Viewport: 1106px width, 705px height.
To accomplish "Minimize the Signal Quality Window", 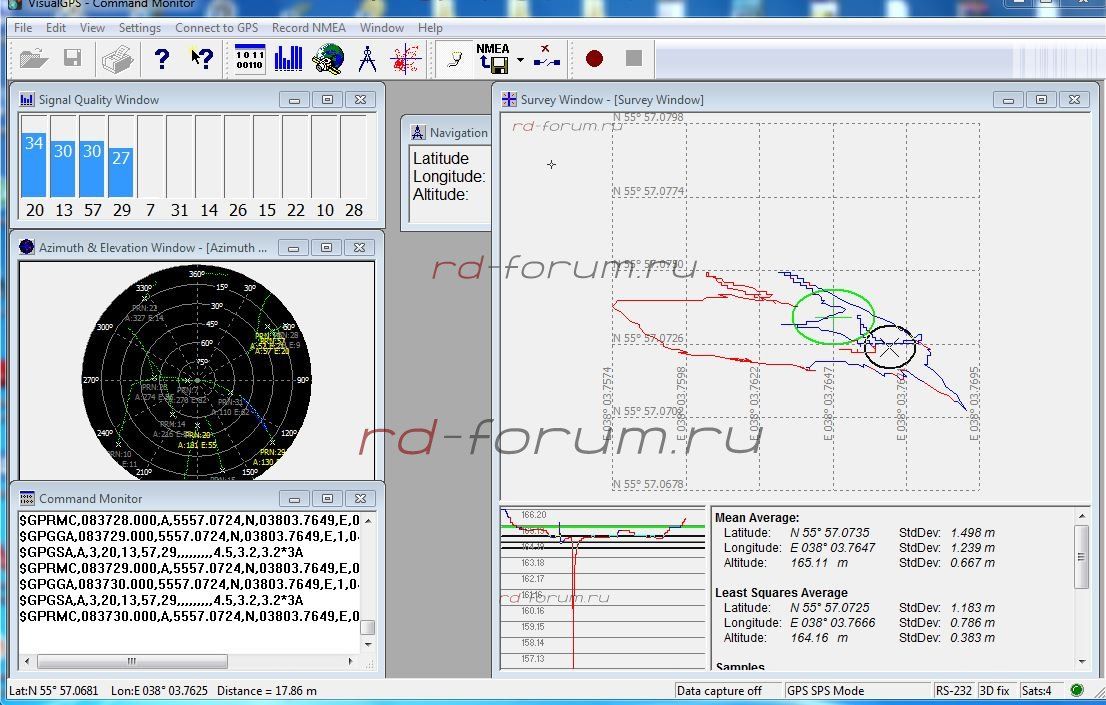I will 294,100.
